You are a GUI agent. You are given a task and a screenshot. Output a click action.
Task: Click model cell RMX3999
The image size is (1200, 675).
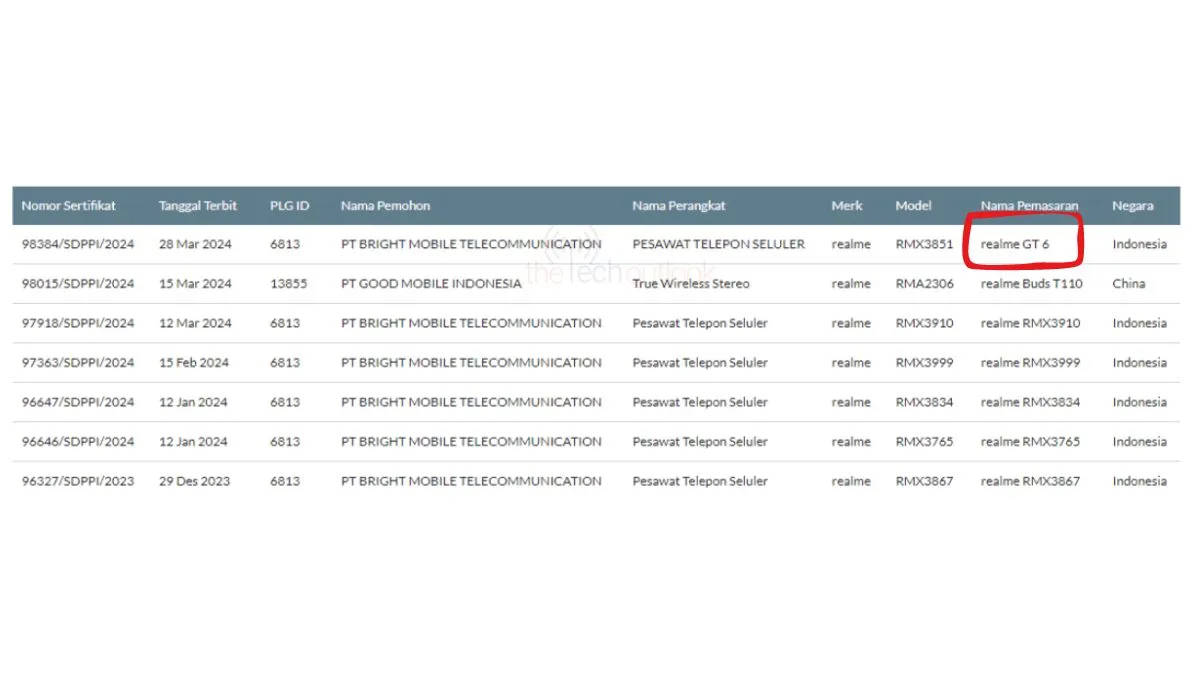click(x=925, y=363)
